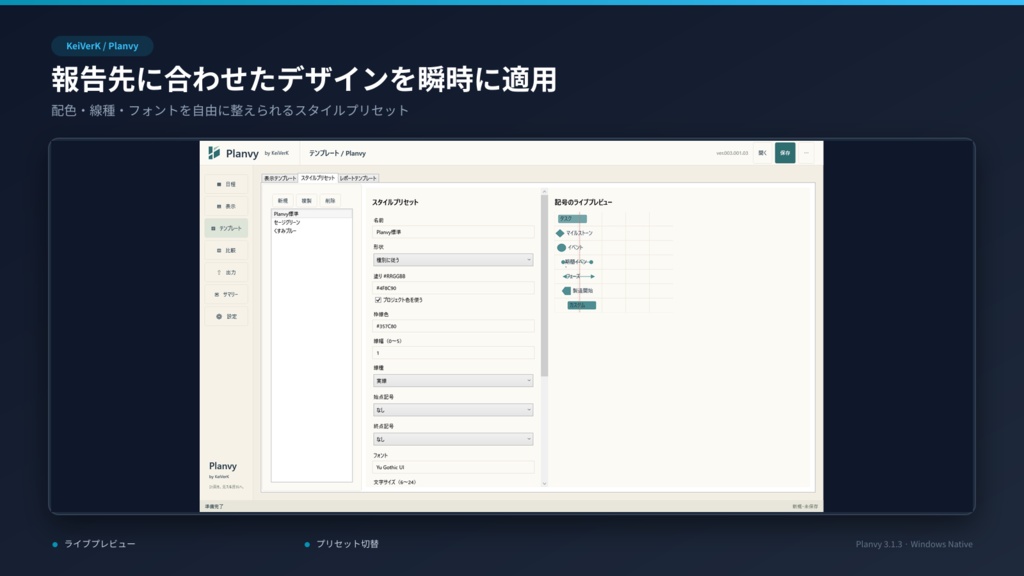Click the milestone diamond symbol in preview
Viewport: 1024px width, 576px height.
point(560,233)
